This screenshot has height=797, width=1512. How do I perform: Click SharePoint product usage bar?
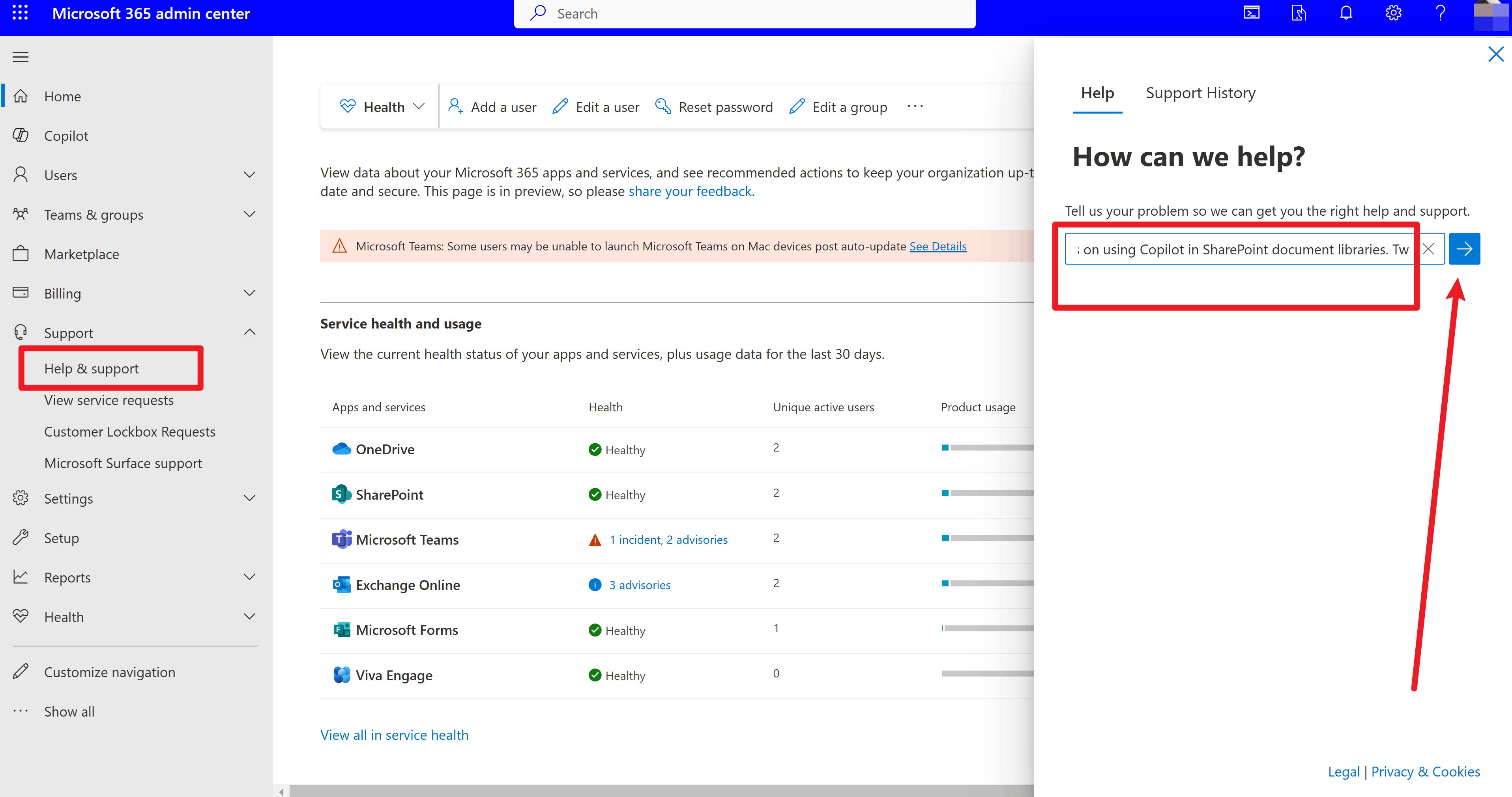pyautogui.click(x=987, y=493)
